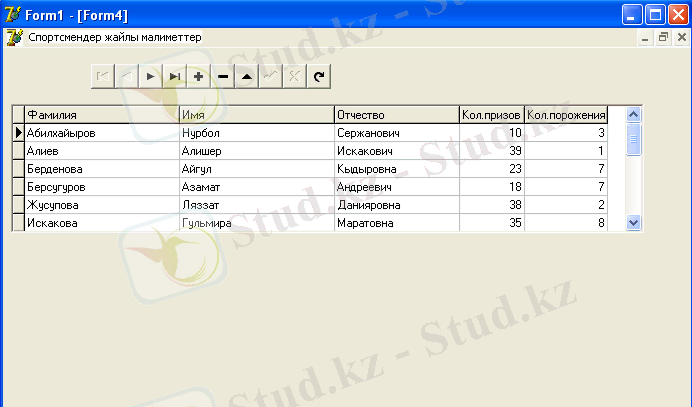The width and height of the screenshot is (692, 407).
Task: Select cell Гульмира
Action: coord(257,223)
